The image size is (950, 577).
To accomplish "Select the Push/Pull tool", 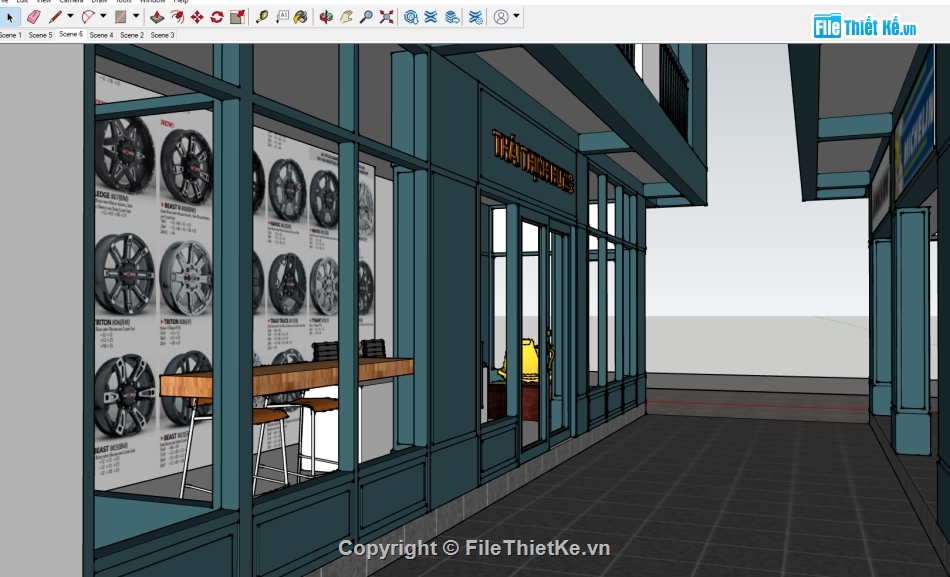I will 157,17.
